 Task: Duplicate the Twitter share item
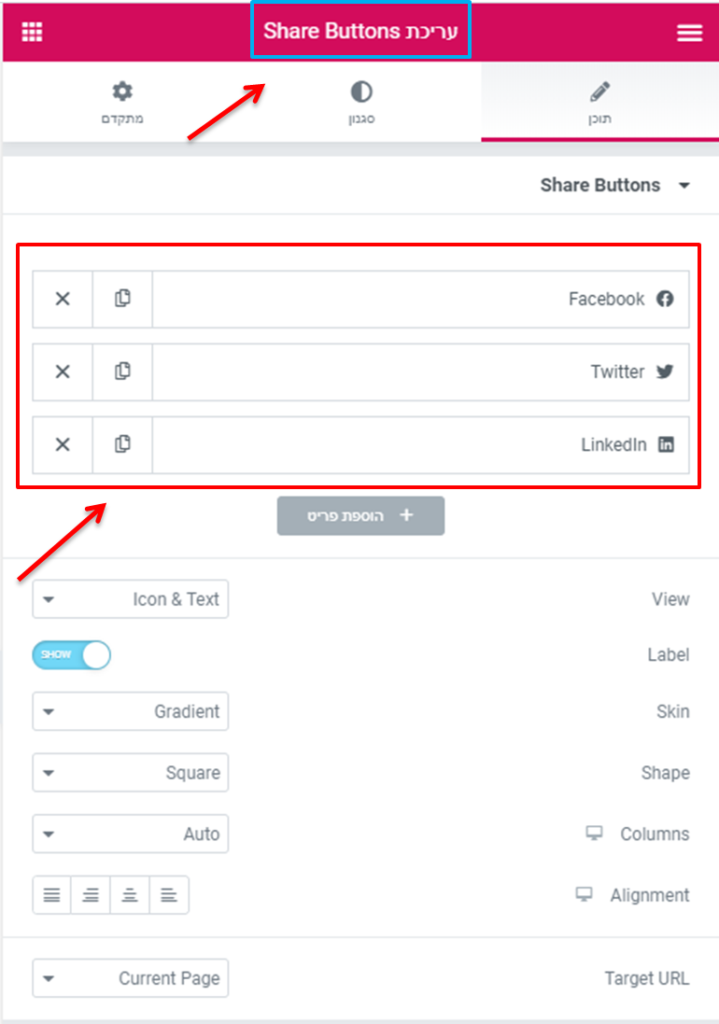[122, 372]
